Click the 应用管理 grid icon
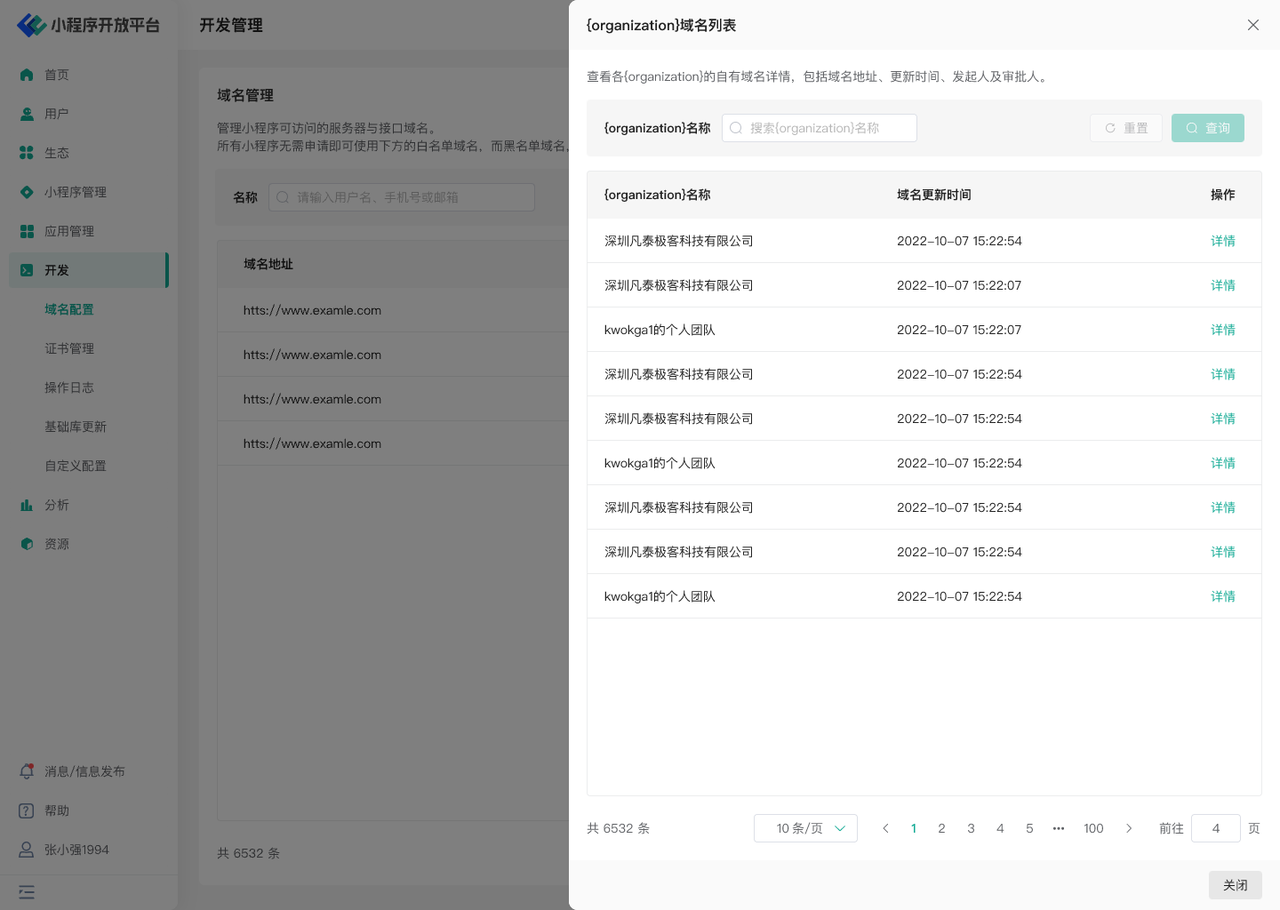Screen dimensions: 1280x910 click(27, 231)
